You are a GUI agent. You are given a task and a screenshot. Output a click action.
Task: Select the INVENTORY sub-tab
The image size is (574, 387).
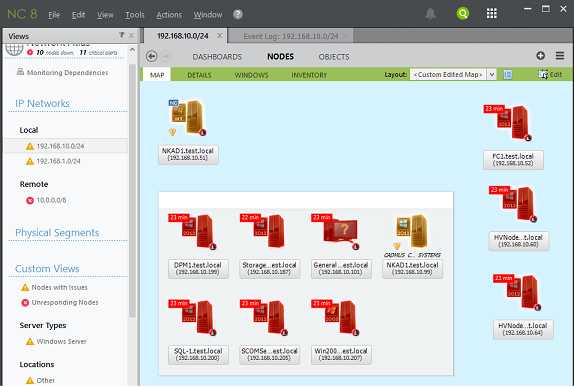tap(309, 75)
